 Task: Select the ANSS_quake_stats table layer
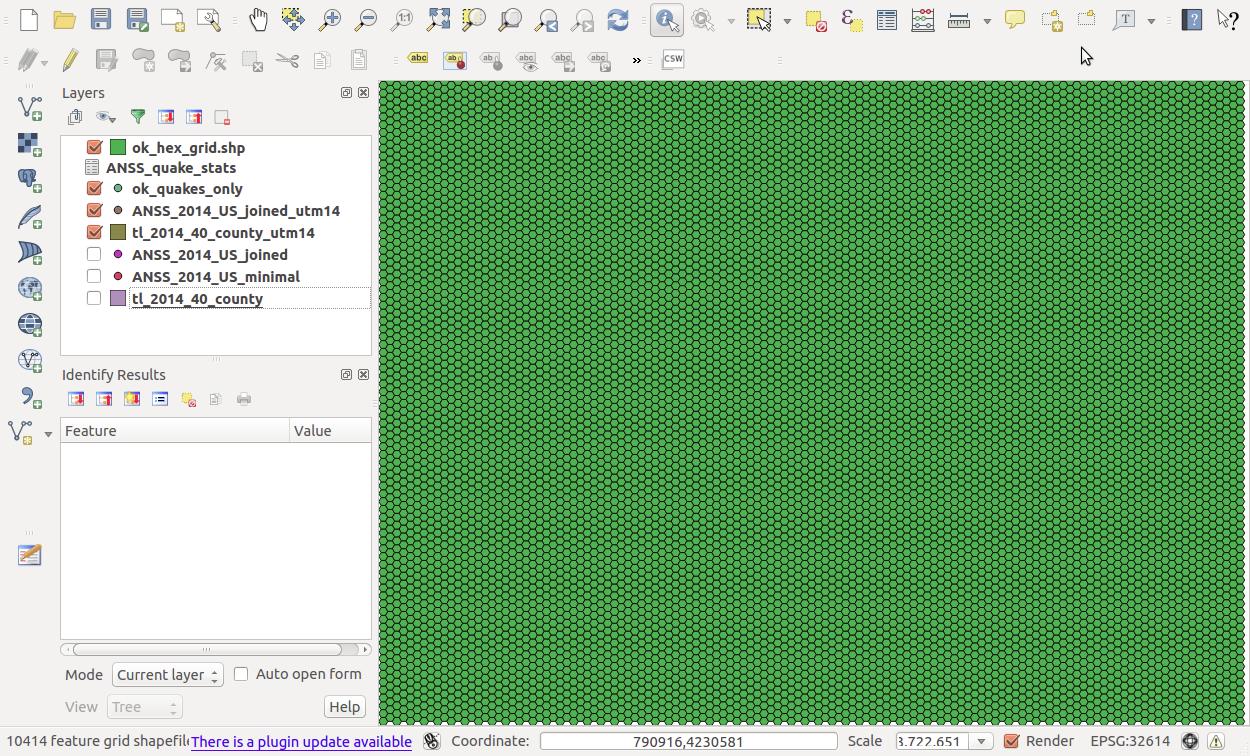(171, 168)
